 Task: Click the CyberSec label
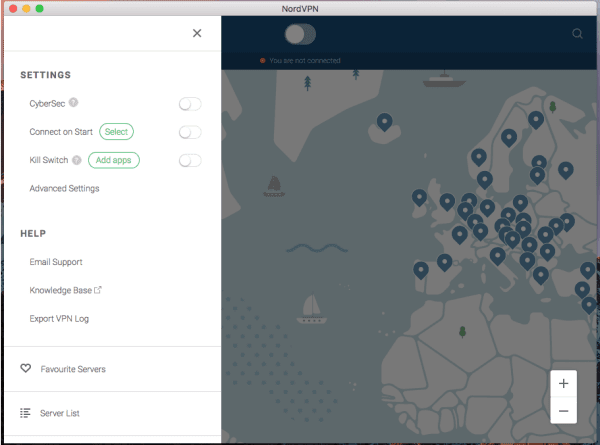47,103
